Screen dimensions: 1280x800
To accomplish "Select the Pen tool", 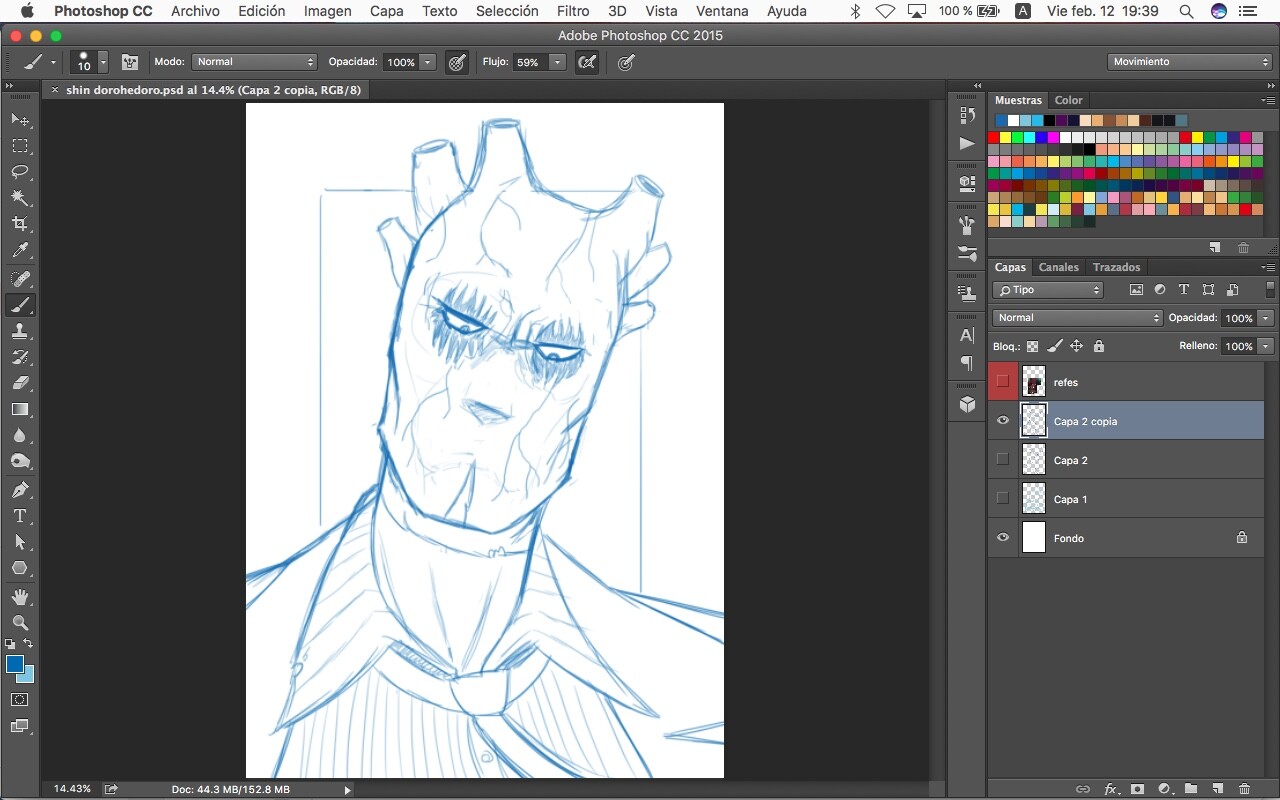I will click(20, 490).
